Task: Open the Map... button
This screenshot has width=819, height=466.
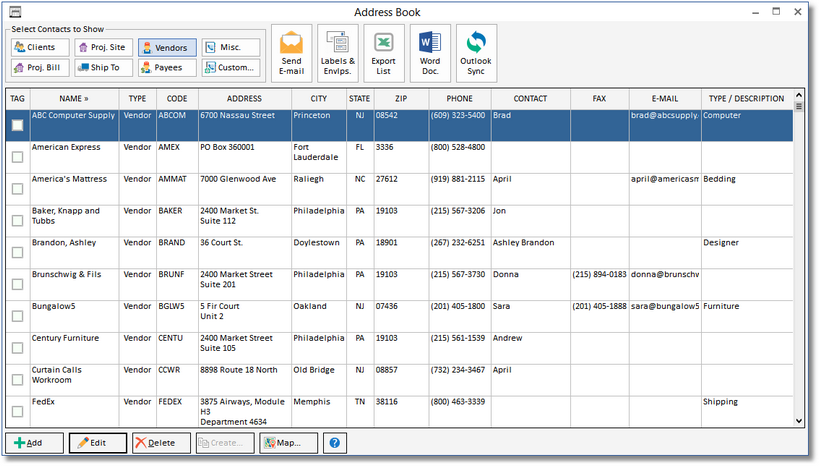Action: (x=289, y=443)
